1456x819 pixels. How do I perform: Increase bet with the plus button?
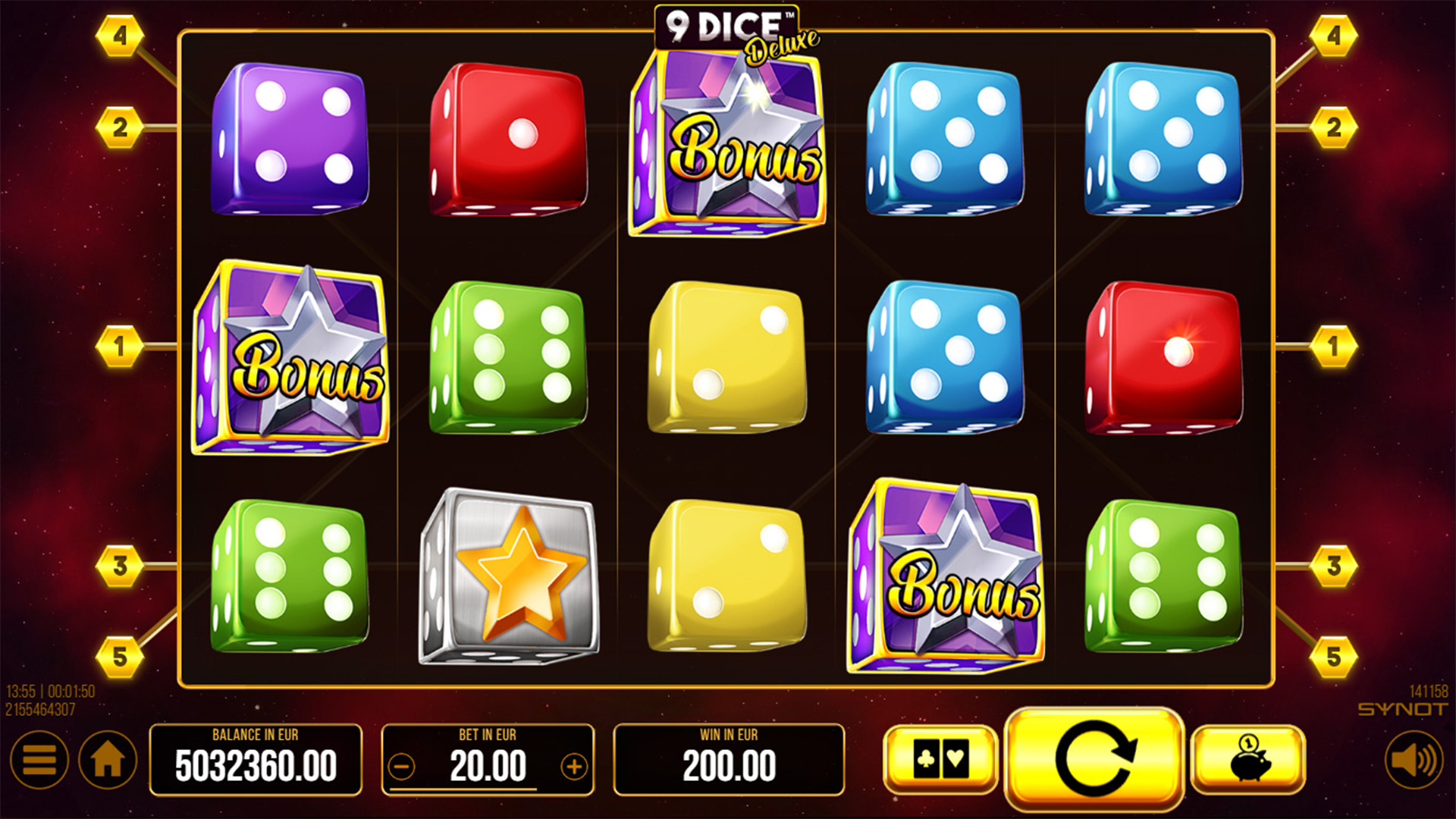pyautogui.click(x=574, y=767)
